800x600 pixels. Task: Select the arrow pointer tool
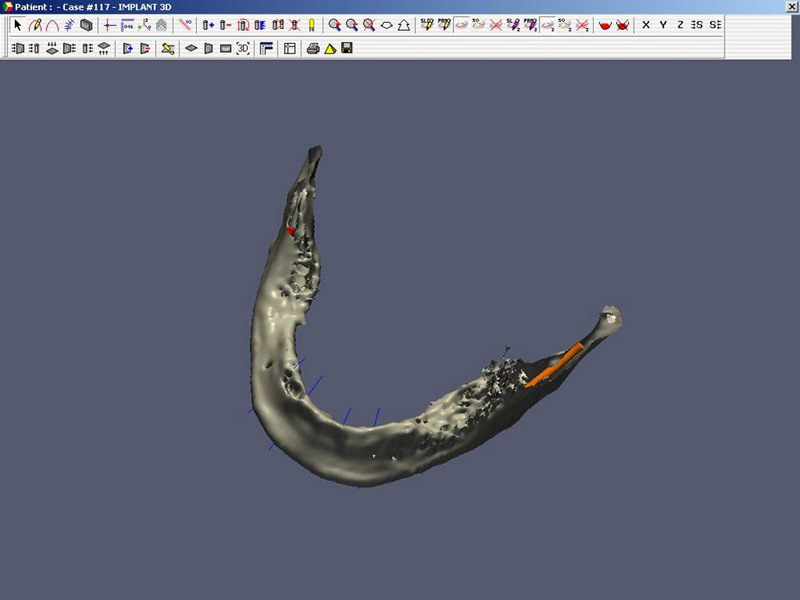pos(17,24)
